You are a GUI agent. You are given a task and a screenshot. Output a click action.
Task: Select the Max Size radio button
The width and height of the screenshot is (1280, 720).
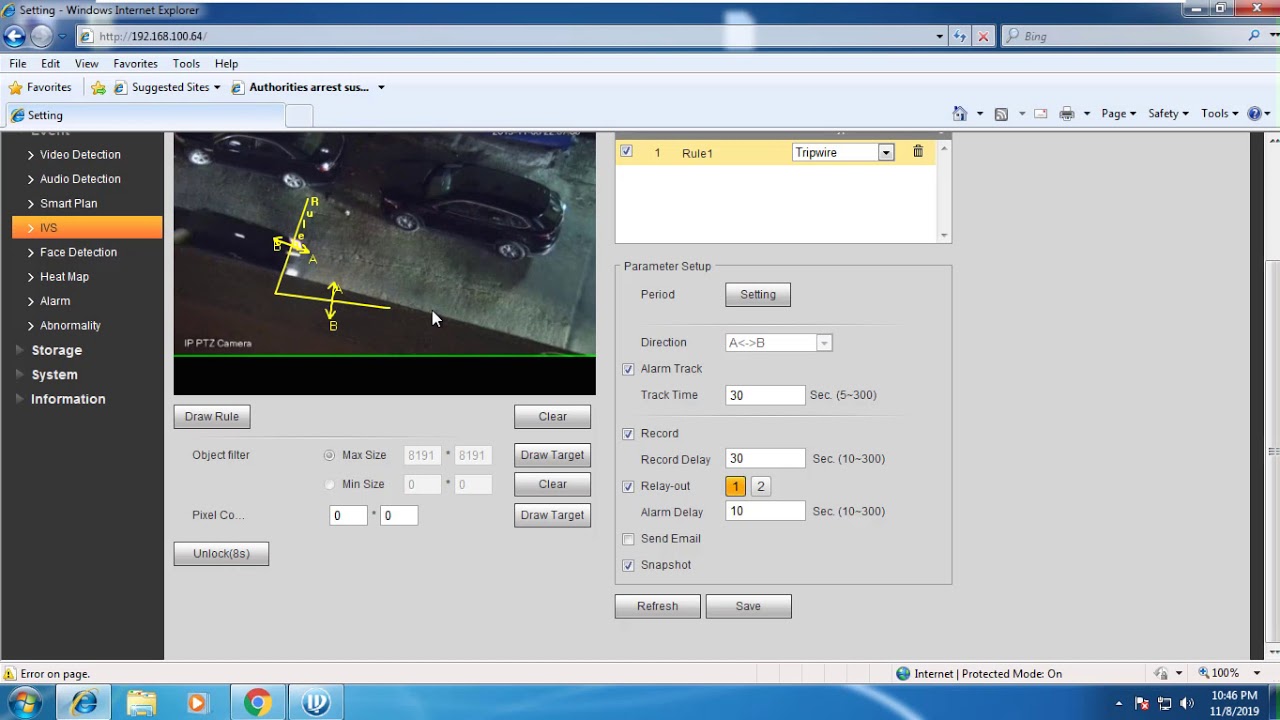coord(329,455)
